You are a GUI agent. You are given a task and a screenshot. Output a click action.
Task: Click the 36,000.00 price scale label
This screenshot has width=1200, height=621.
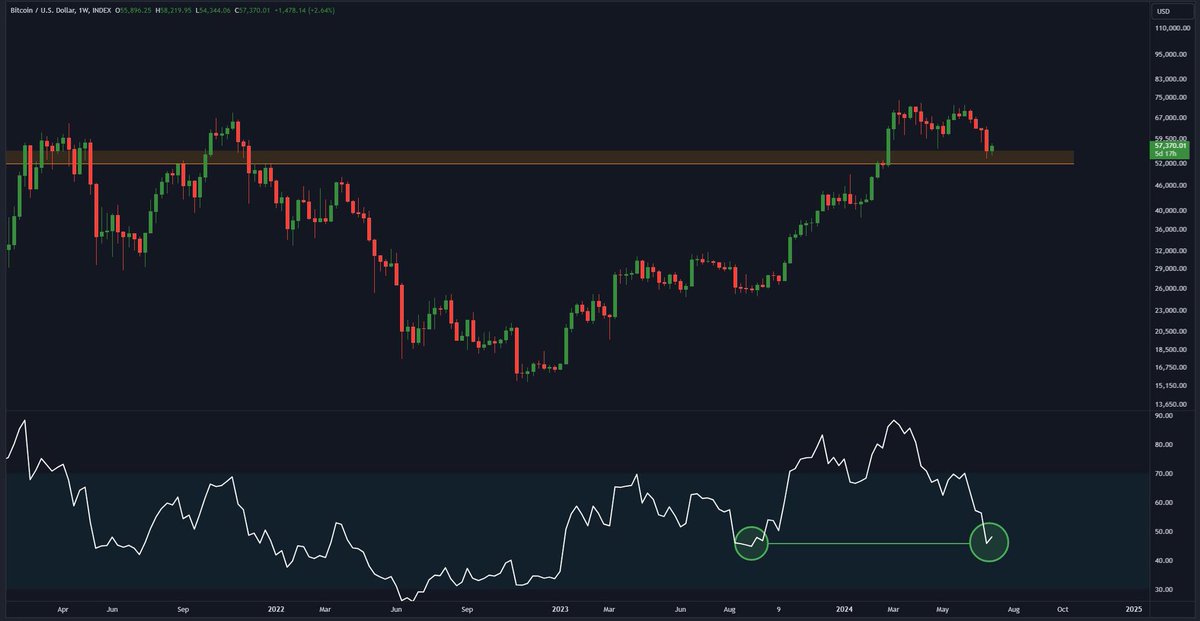click(x=1172, y=229)
